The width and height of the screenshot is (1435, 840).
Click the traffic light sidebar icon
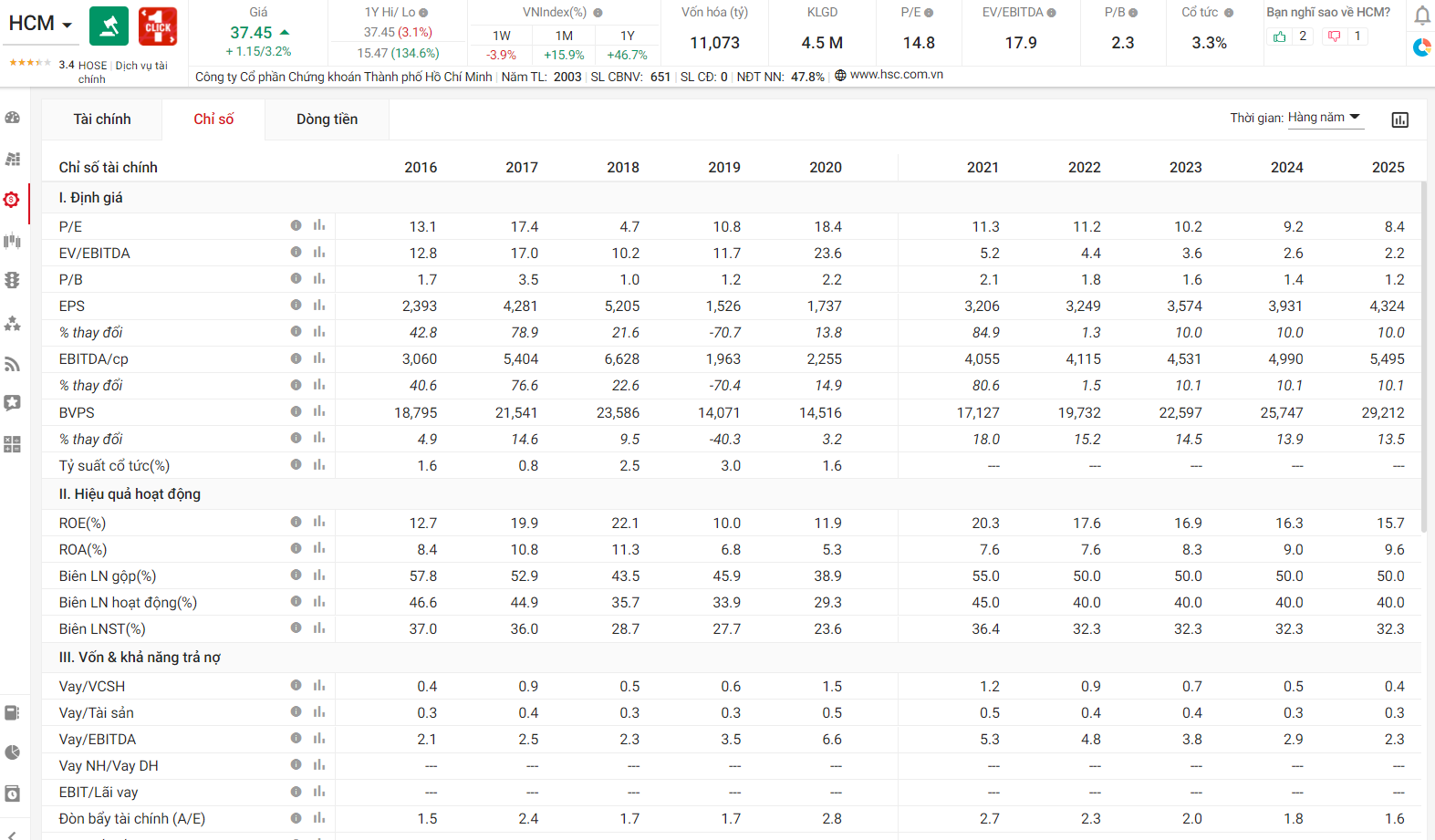(x=13, y=280)
